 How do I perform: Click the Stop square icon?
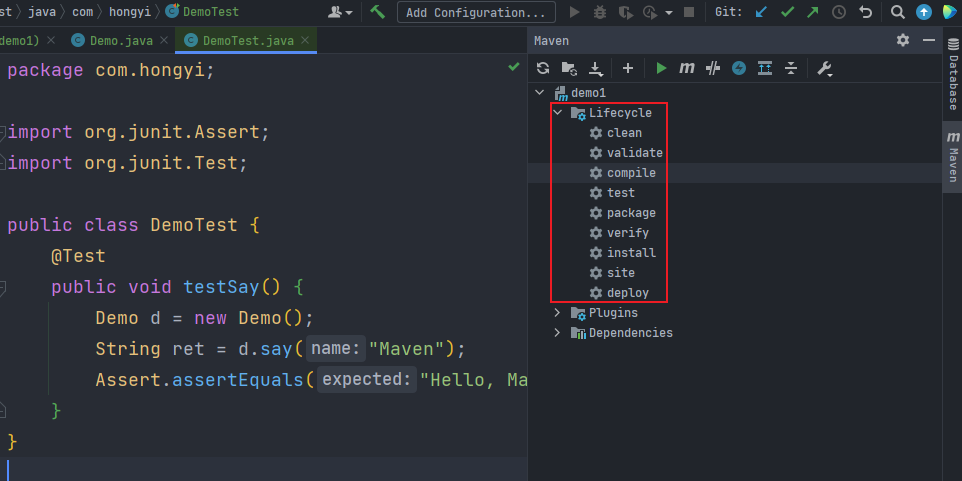pyautogui.click(x=689, y=12)
